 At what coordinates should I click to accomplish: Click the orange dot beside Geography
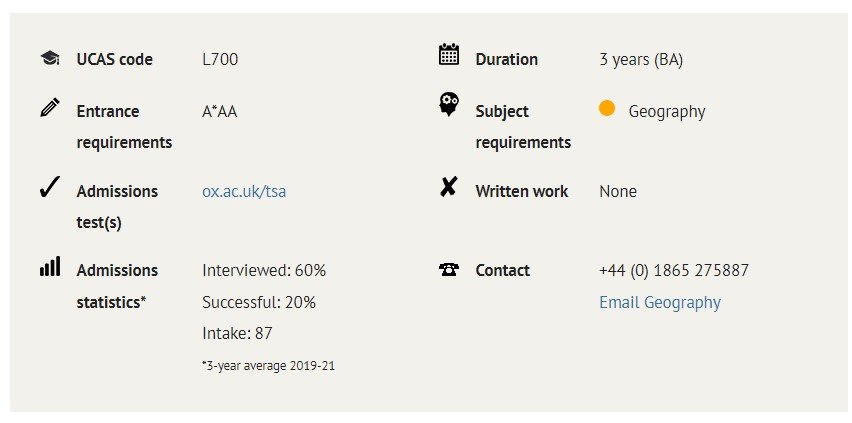pos(607,108)
